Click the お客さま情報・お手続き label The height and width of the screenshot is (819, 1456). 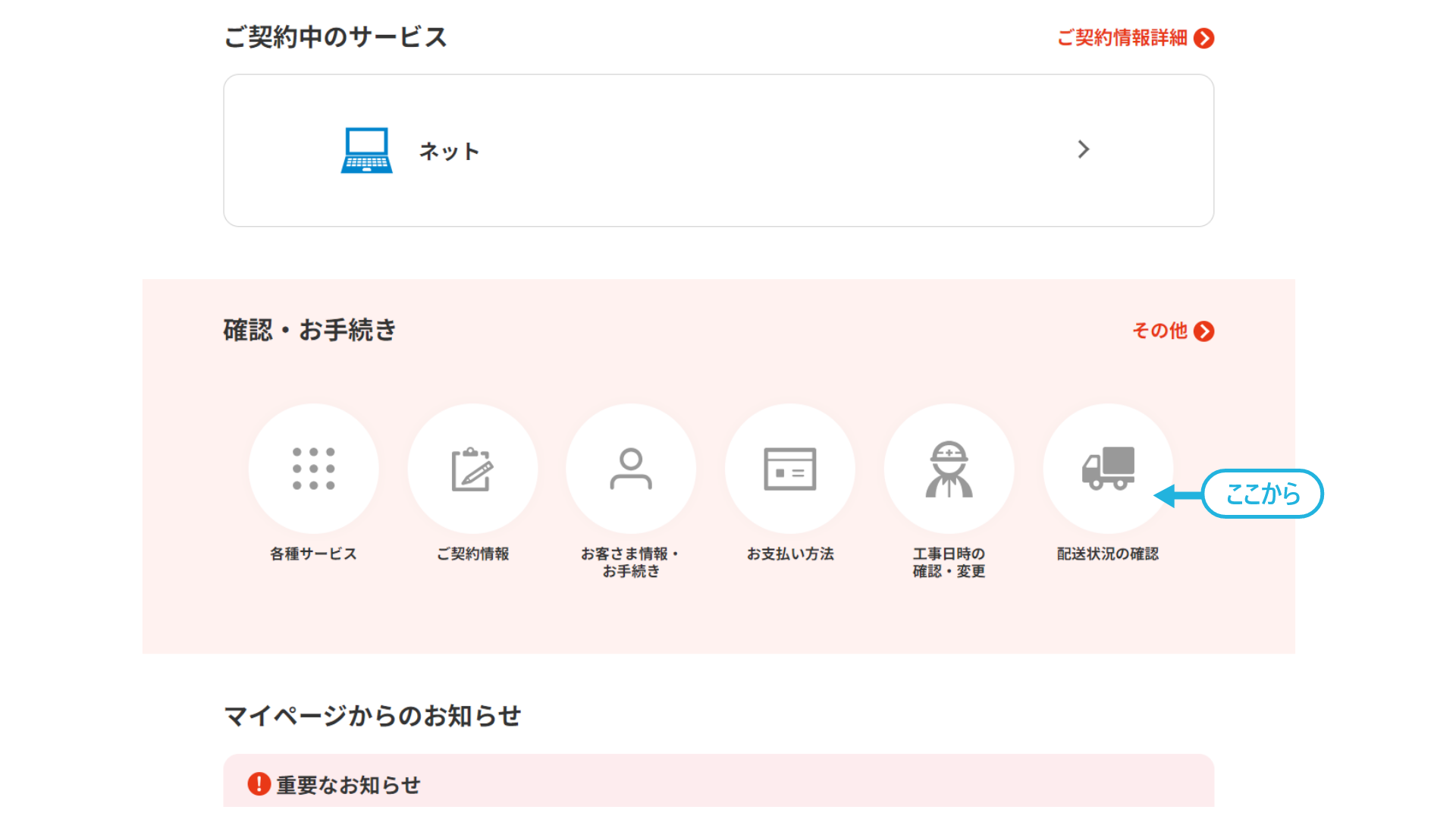click(x=630, y=562)
